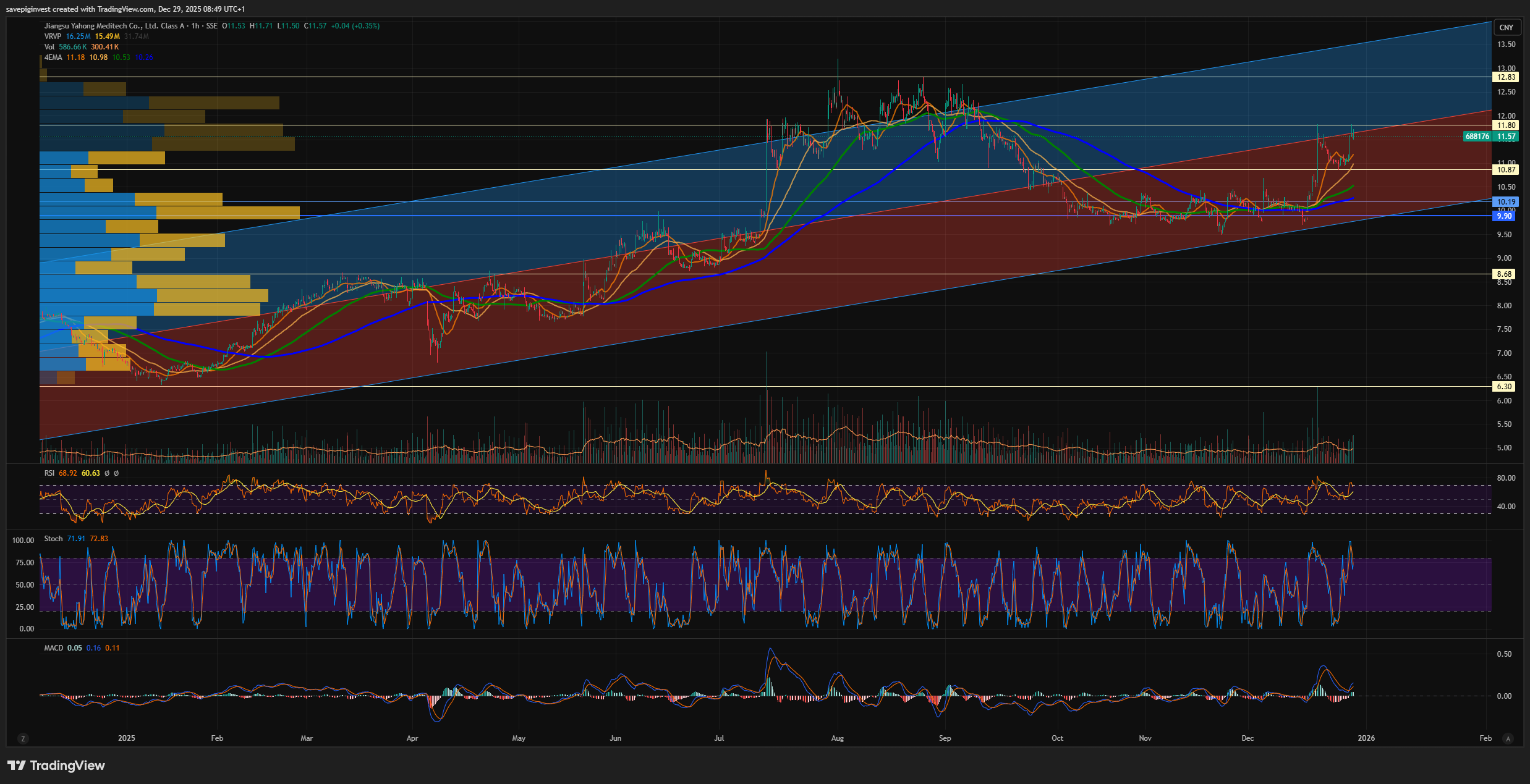This screenshot has width=1530, height=784.
Task: Click the Aug label on time axis
Action: 837,738
